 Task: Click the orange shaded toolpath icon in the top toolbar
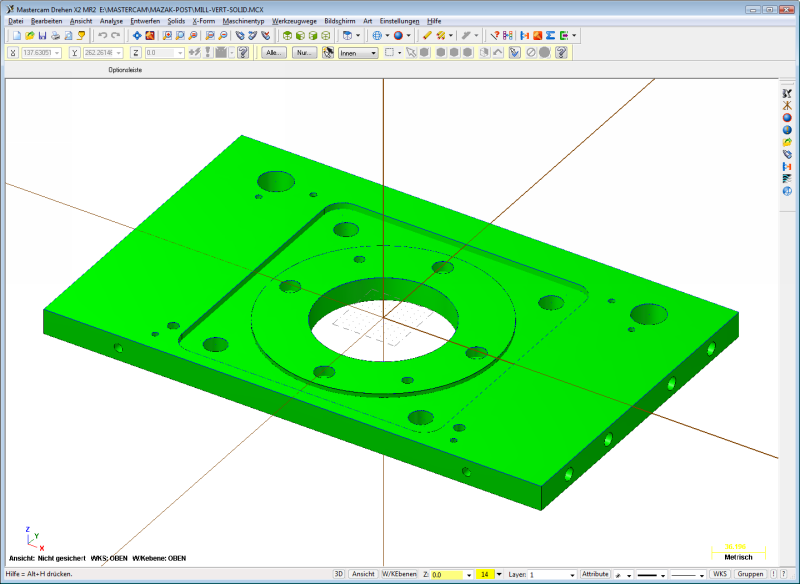pyautogui.click(x=537, y=36)
